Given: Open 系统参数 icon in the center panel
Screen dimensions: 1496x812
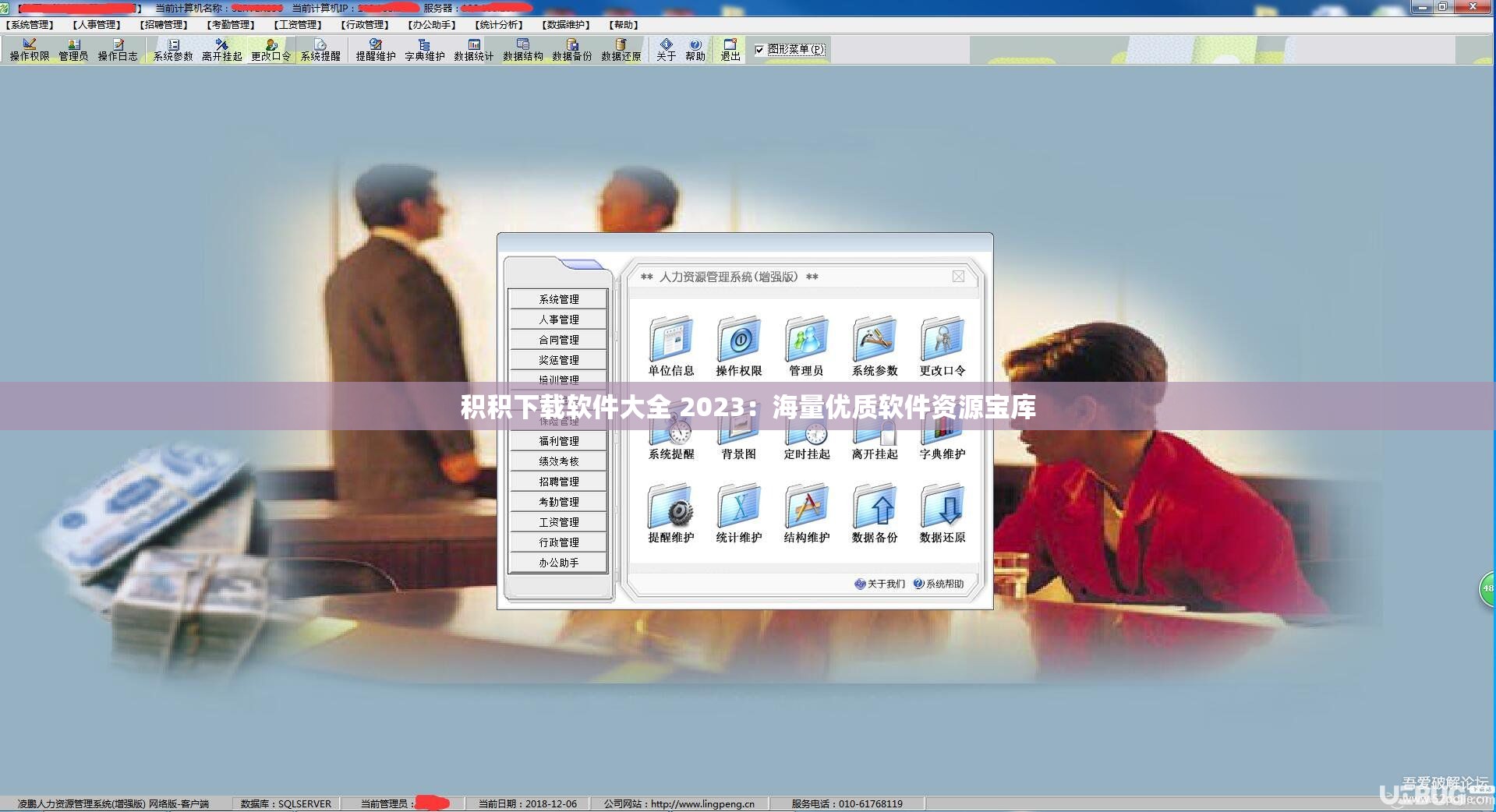Looking at the screenshot, I should click(x=875, y=346).
